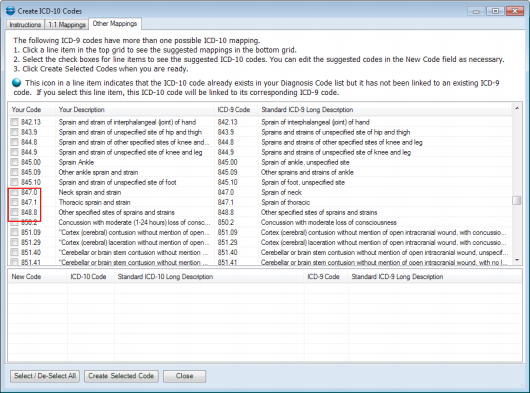The height and width of the screenshot is (393, 530).
Task: Click the Create ICD-10 Codes window icon
Action: click(10, 11)
